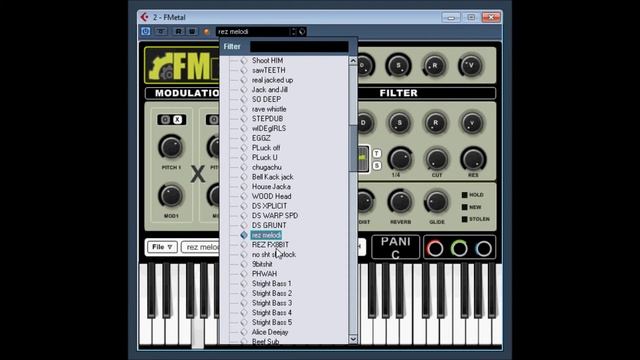
Task: Click the orange indicator icon in toolbar
Action: (207, 31)
